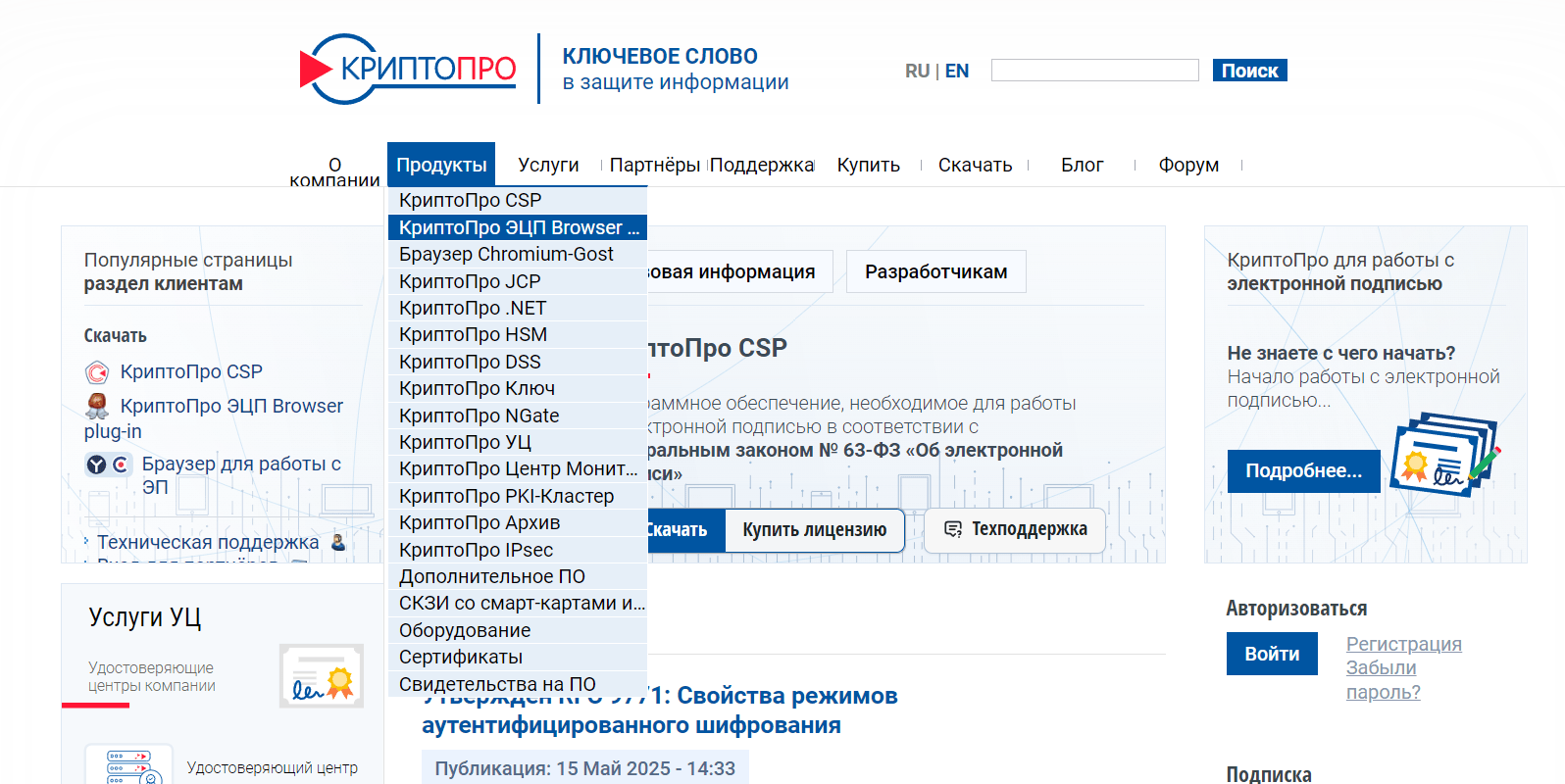Click the support person icon beside Техническая поддержка
Image resolution: width=1565 pixels, height=784 pixels.
point(338,542)
